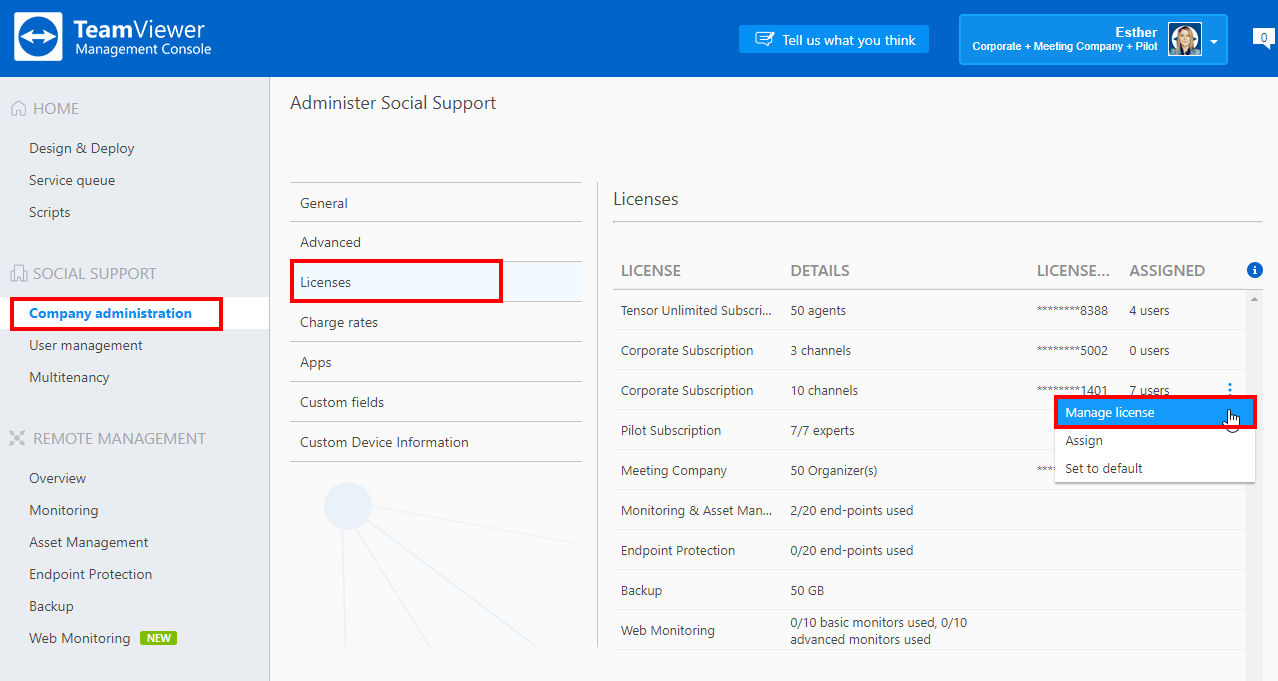Click the 0 users assigned value

coord(1149,350)
